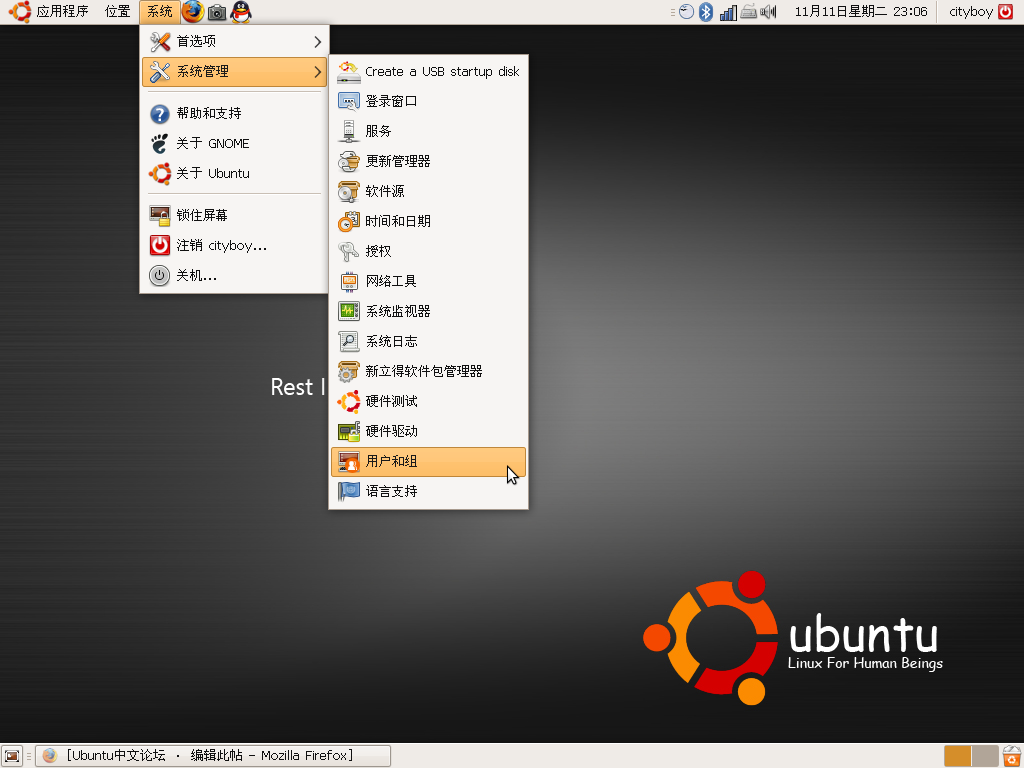The height and width of the screenshot is (768, 1024).
Task: Open the 位置 menu
Action: coord(118,11)
